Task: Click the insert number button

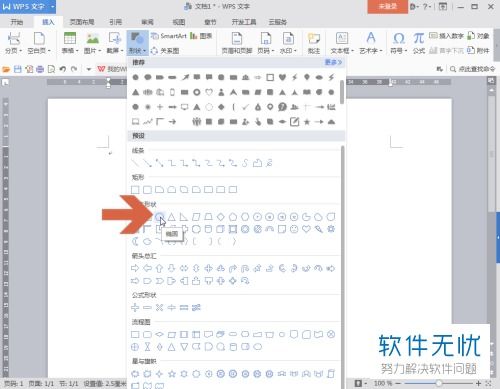Action: point(446,36)
